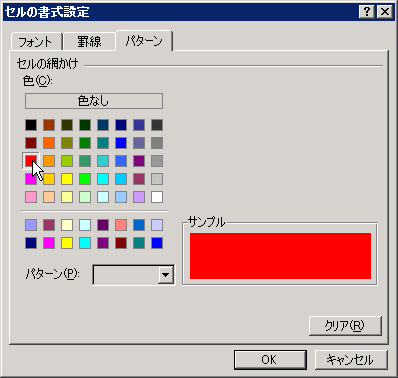Choose the pure blue swatch in second row

click(x=121, y=143)
